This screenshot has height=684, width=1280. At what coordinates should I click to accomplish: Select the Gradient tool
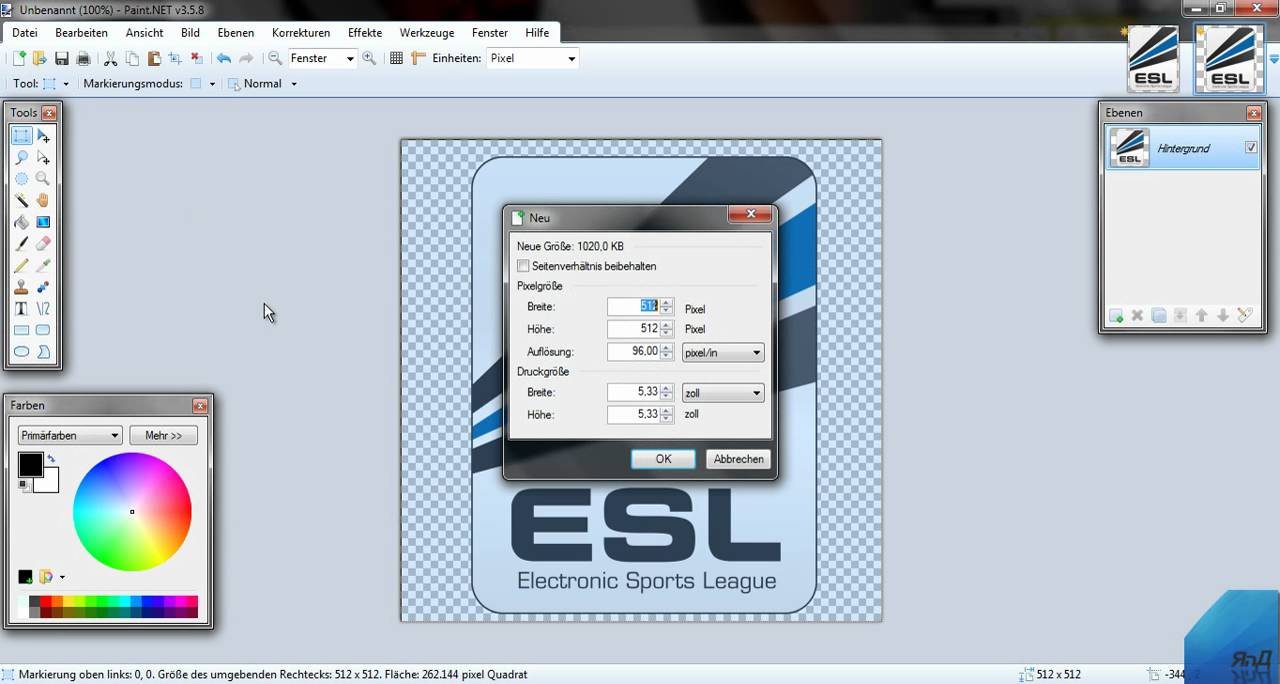(43, 222)
